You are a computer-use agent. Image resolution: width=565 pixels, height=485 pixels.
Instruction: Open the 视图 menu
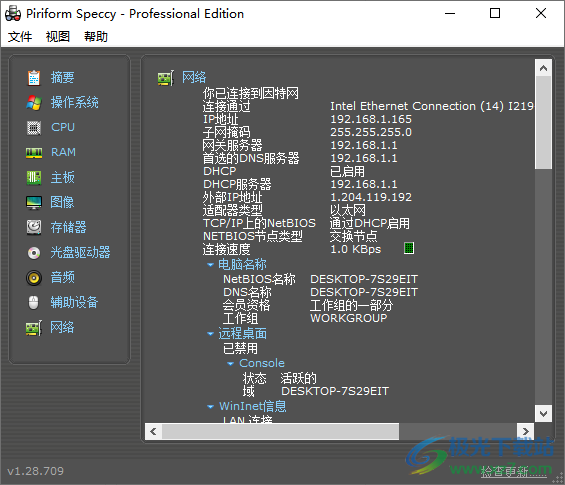point(58,36)
